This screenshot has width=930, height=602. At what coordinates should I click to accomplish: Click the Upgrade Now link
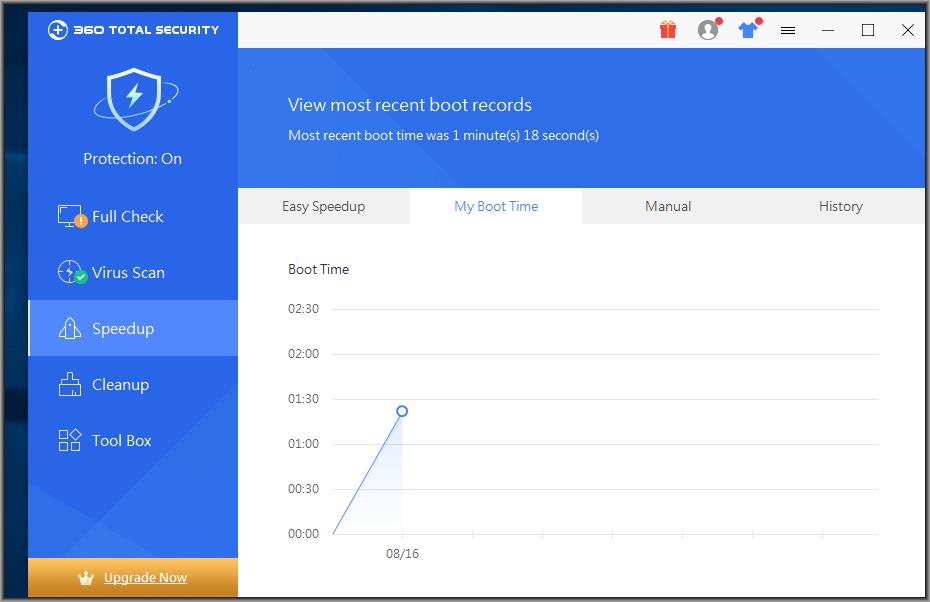point(145,578)
